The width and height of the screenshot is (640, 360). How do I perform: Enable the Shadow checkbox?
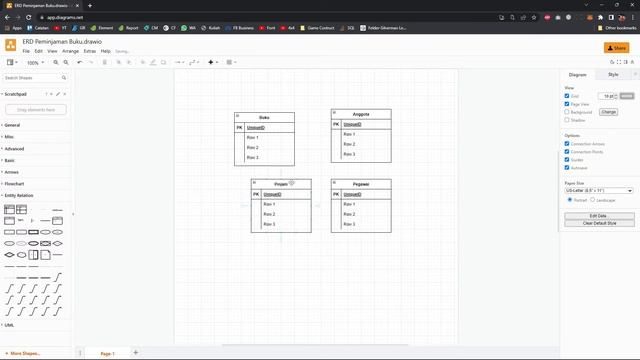tap(567, 120)
